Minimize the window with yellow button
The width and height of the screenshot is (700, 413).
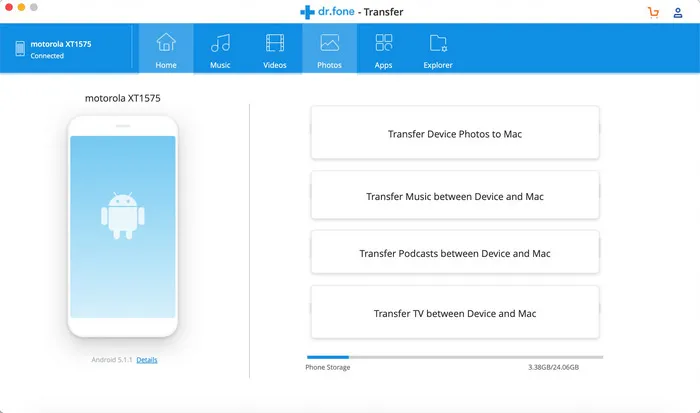[21, 7]
